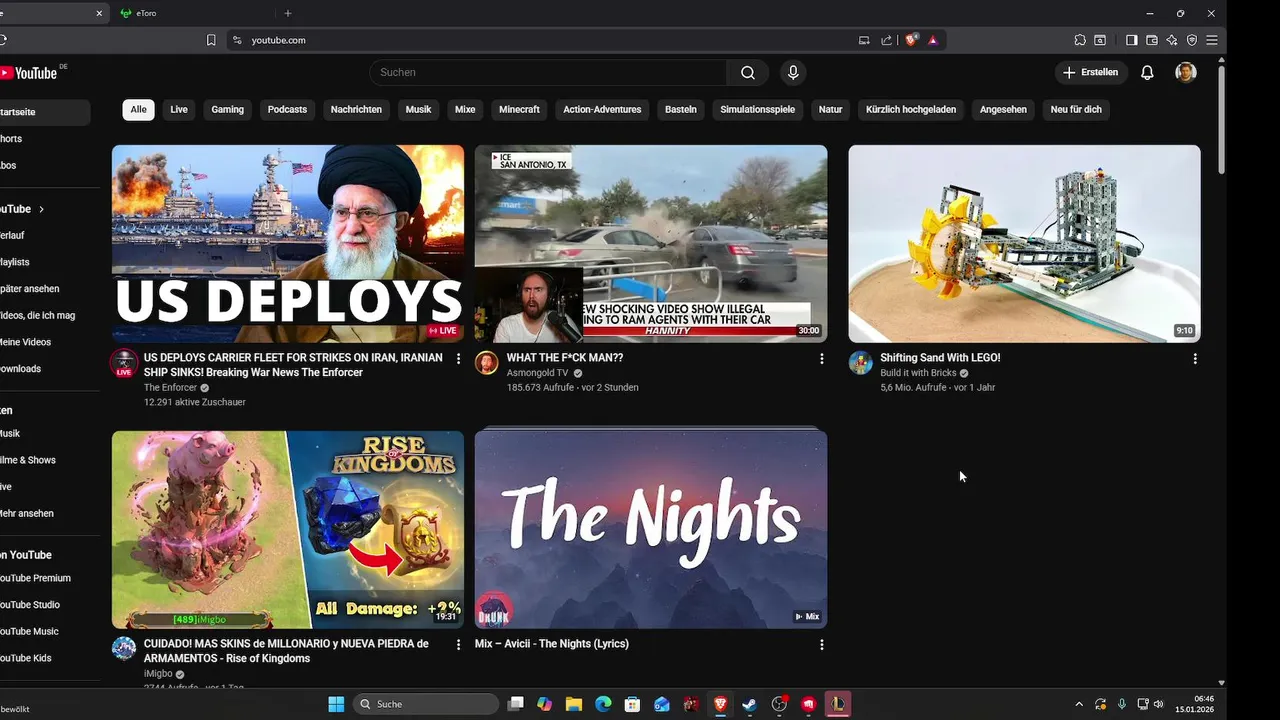The height and width of the screenshot is (720, 1280).
Task: Bookmark this page with bookmark icon
Action: click(211, 40)
